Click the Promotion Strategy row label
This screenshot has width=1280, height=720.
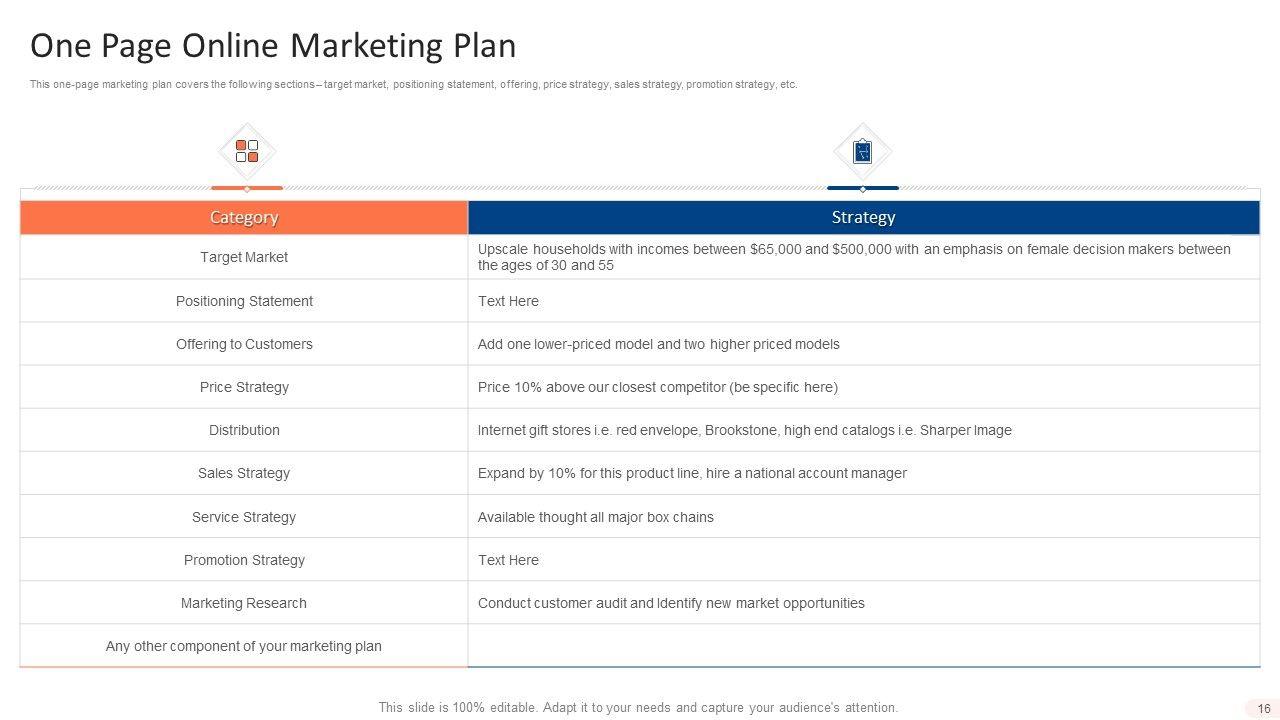click(x=244, y=560)
